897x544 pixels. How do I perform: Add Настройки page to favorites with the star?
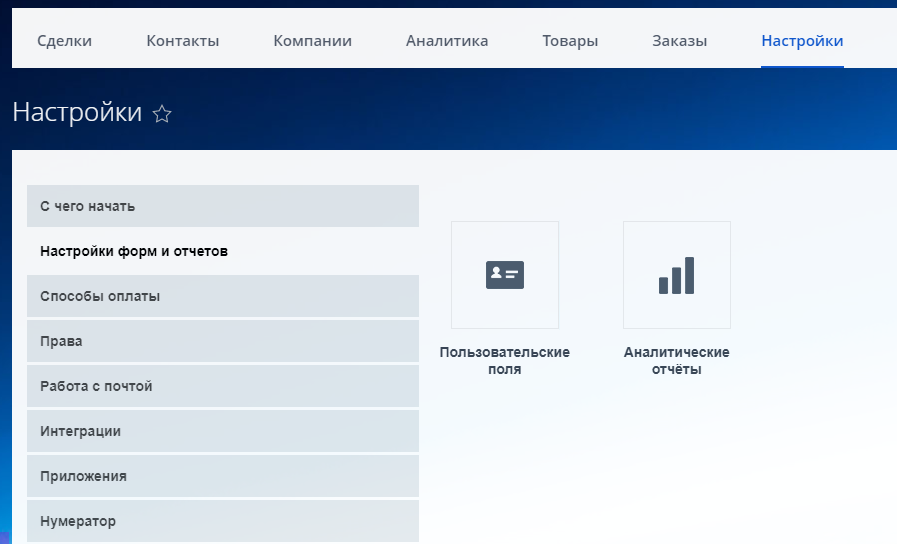162,115
